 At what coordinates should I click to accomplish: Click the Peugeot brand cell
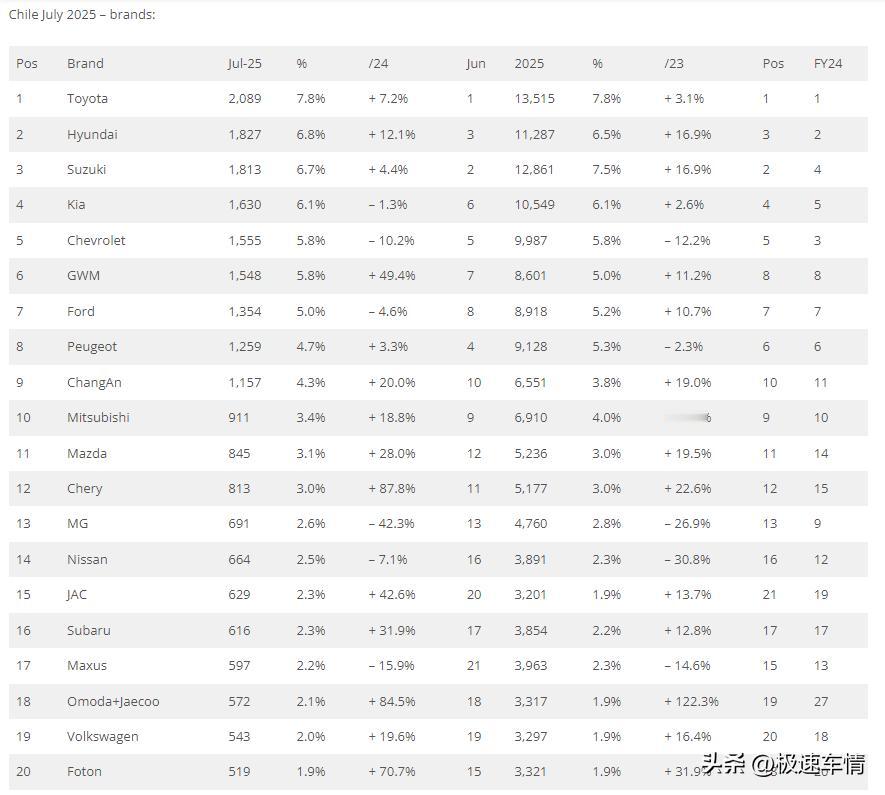(92, 347)
